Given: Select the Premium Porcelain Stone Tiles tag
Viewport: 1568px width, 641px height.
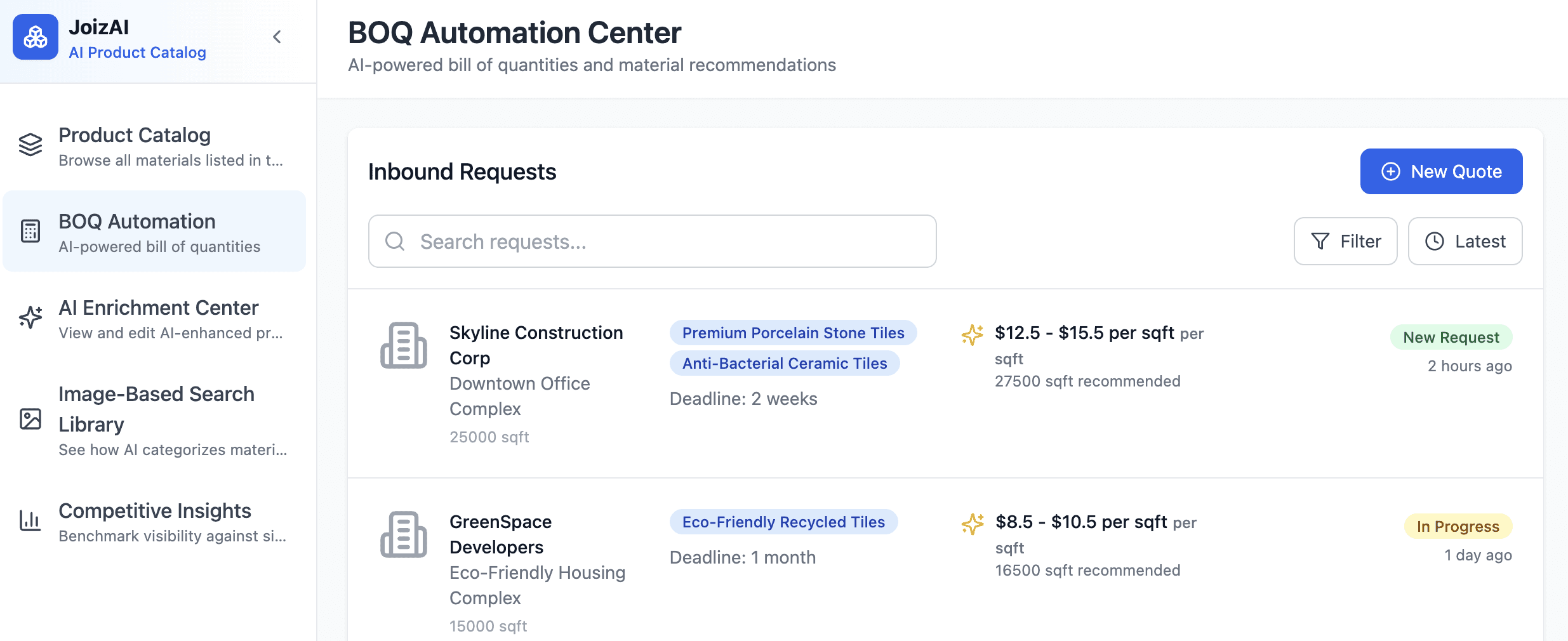Looking at the screenshot, I should (x=793, y=333).
